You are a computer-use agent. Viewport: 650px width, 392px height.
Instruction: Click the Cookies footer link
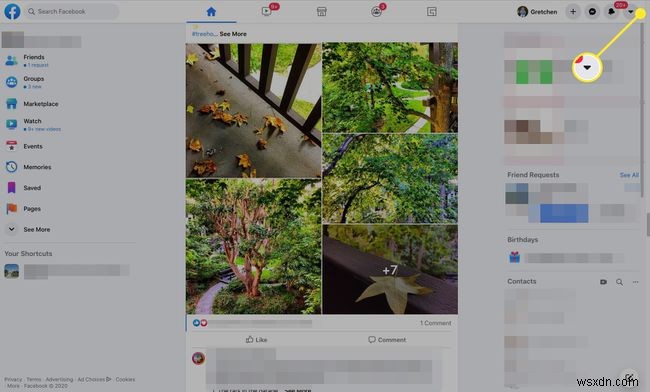pyautogui.click(x=125, y=379)
